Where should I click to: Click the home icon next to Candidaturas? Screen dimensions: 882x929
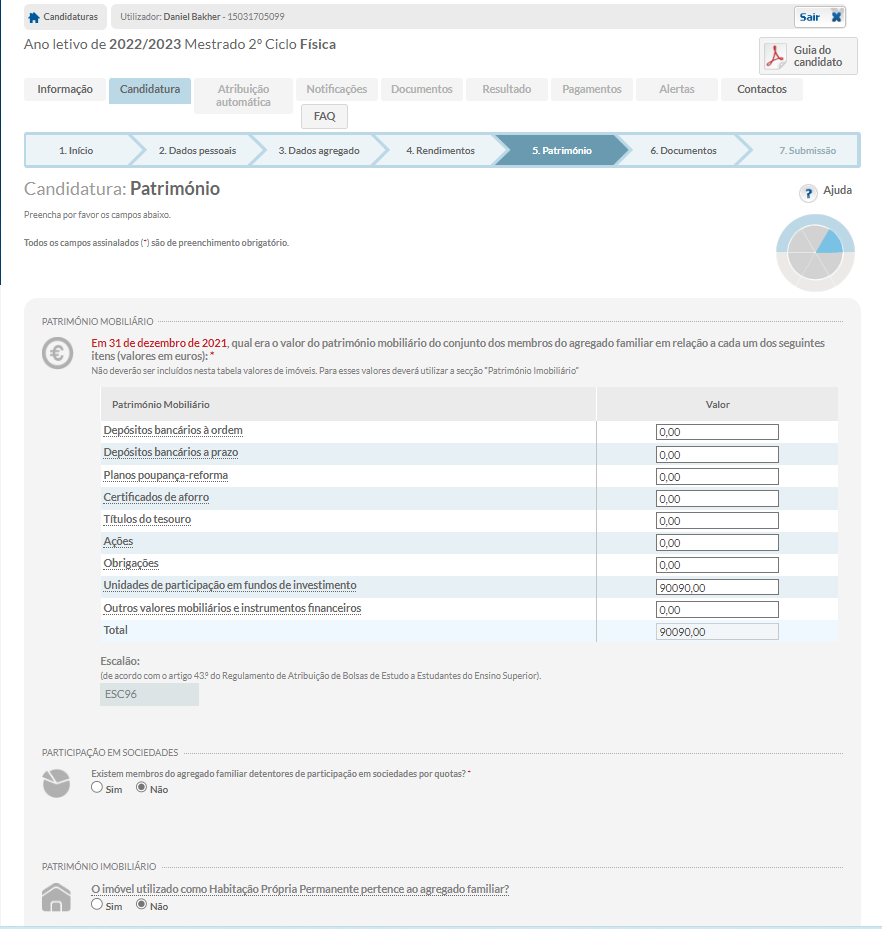[x=34, y=17]
